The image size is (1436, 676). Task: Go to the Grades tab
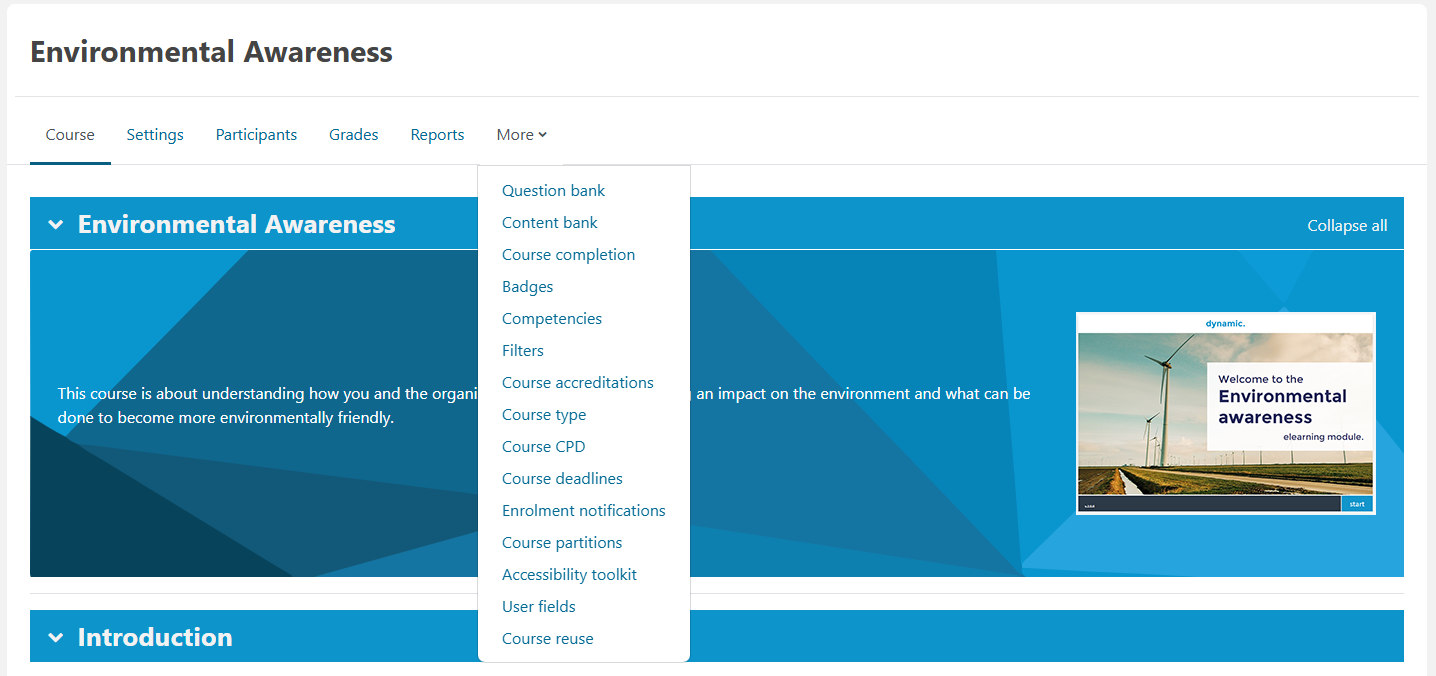354,135
